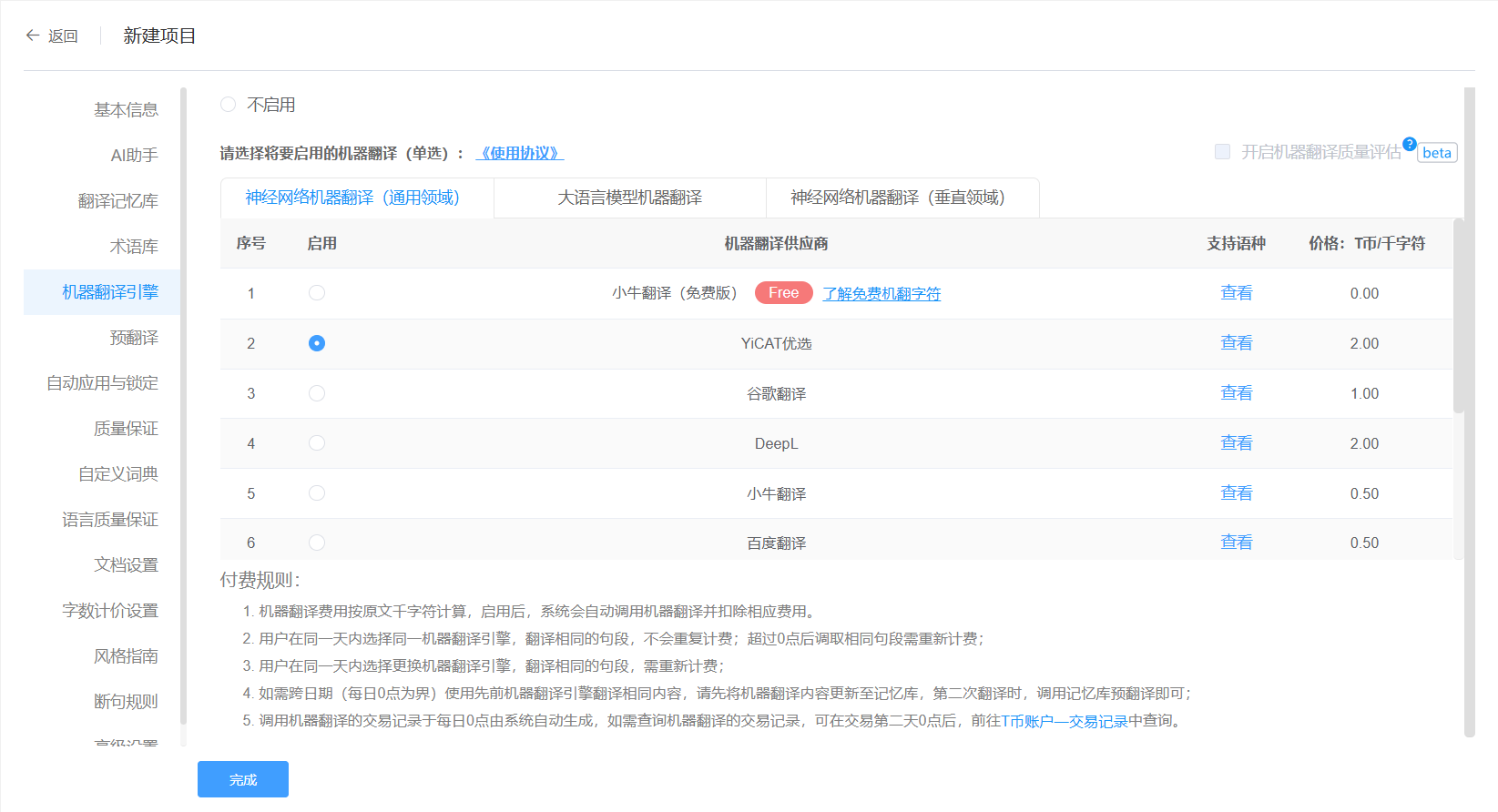Choose DeepL engine radio button

tap(317, 443)
